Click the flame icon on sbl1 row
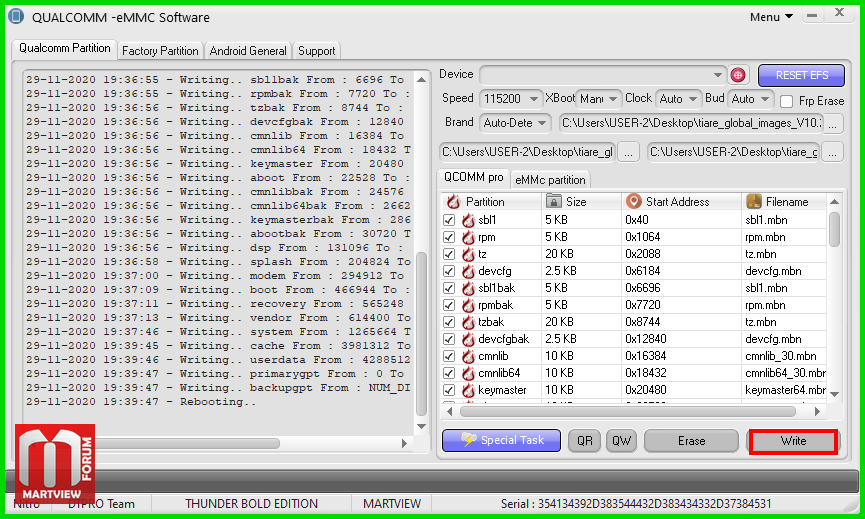Image resolution: width=865 pixels, height=519 pixels. (x=468, y=220)
